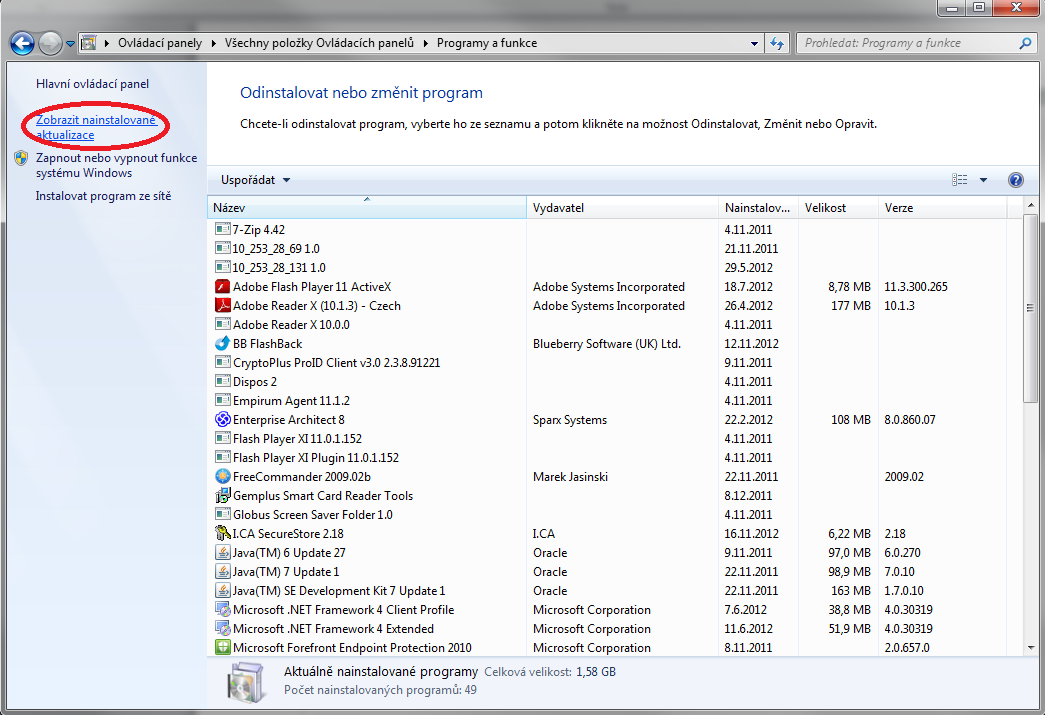
Task: Open 'Zobrazit nainstalované aktualizace' link
Action: click(x=96, y=127)
